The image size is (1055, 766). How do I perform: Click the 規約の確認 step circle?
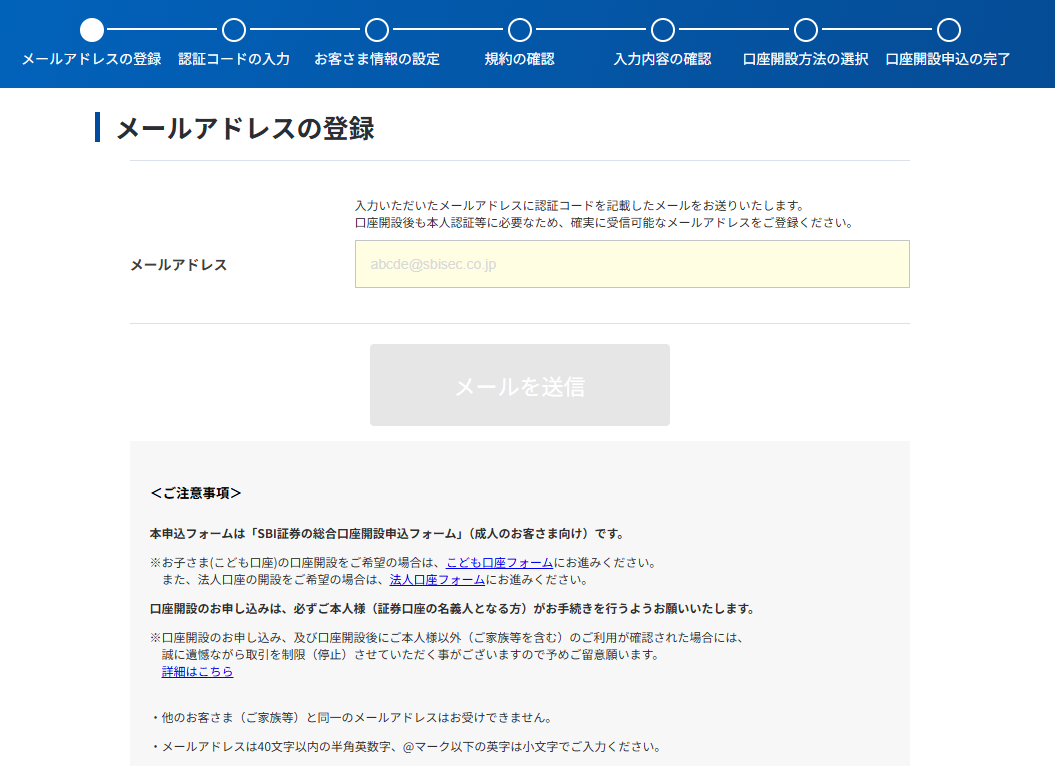tap(520, 30)
